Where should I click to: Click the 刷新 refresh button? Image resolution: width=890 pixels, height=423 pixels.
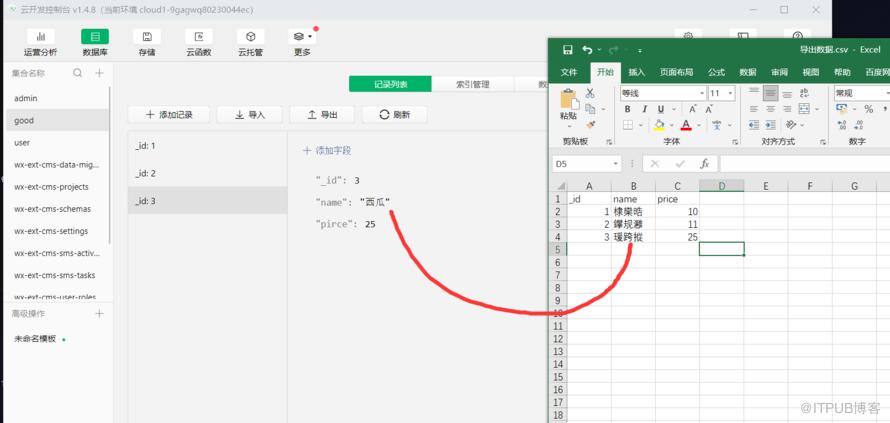(394, 115)
